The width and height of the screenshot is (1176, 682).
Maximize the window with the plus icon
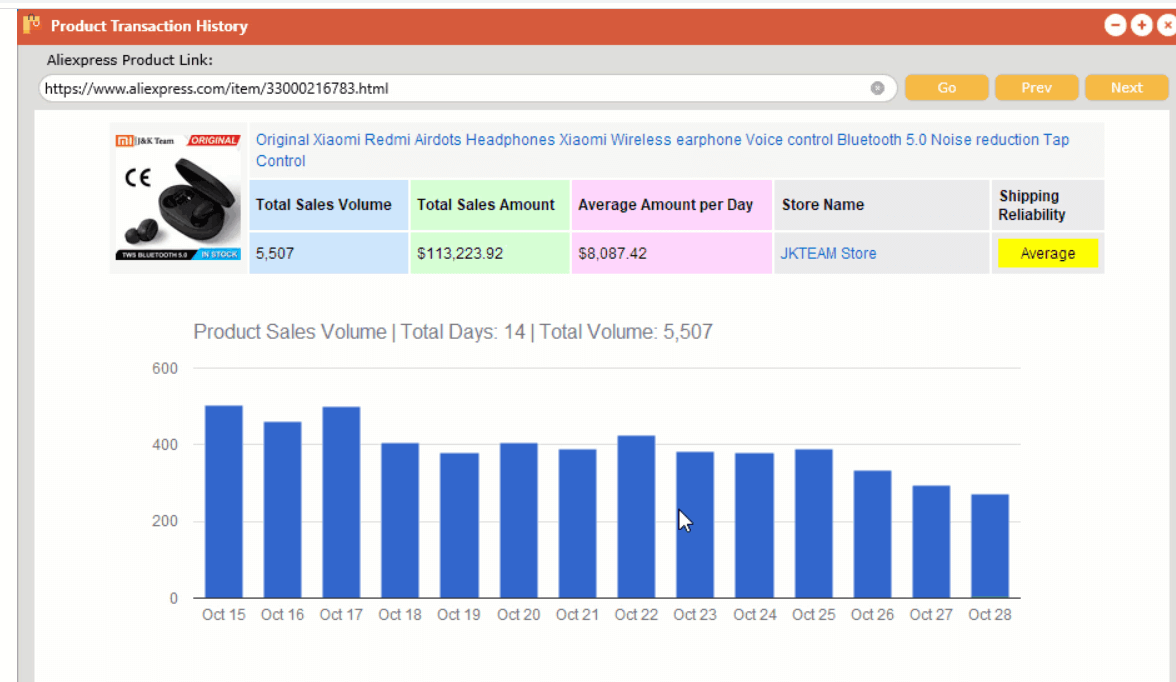1142,26
